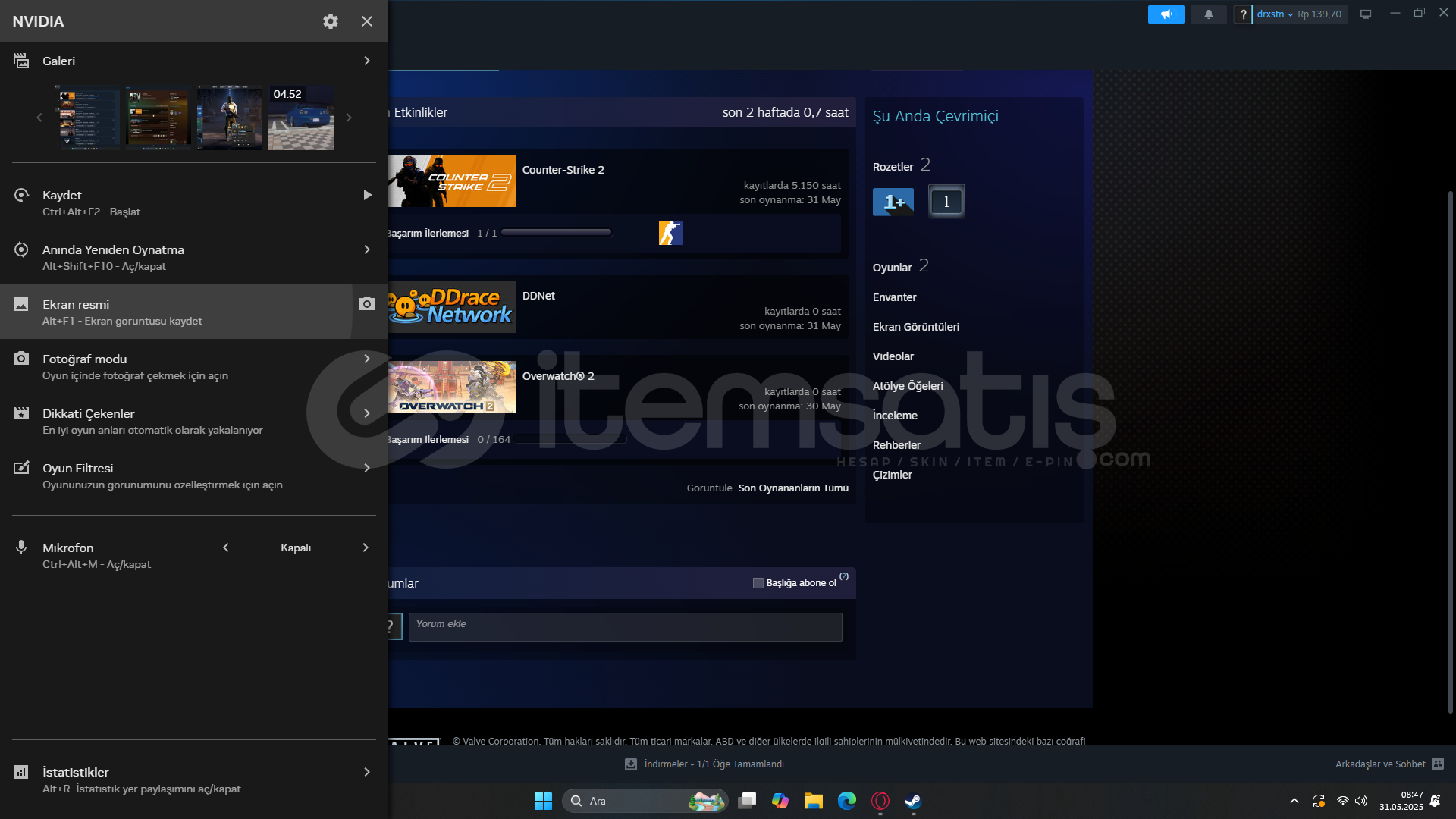Expand İstatistikler chevron

point(367,772)
